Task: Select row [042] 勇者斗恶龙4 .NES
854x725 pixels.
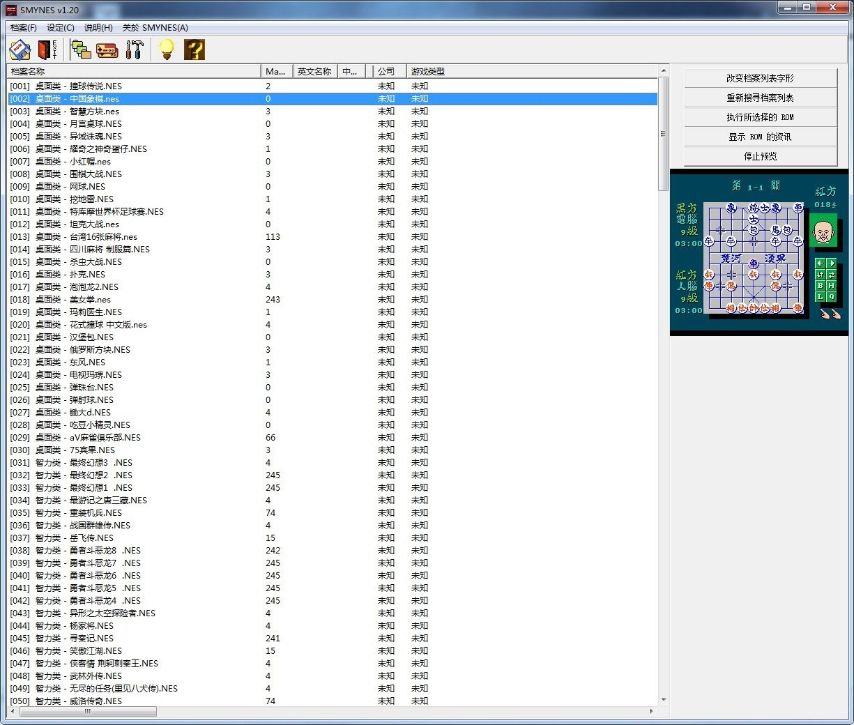Action: point(332,600)
